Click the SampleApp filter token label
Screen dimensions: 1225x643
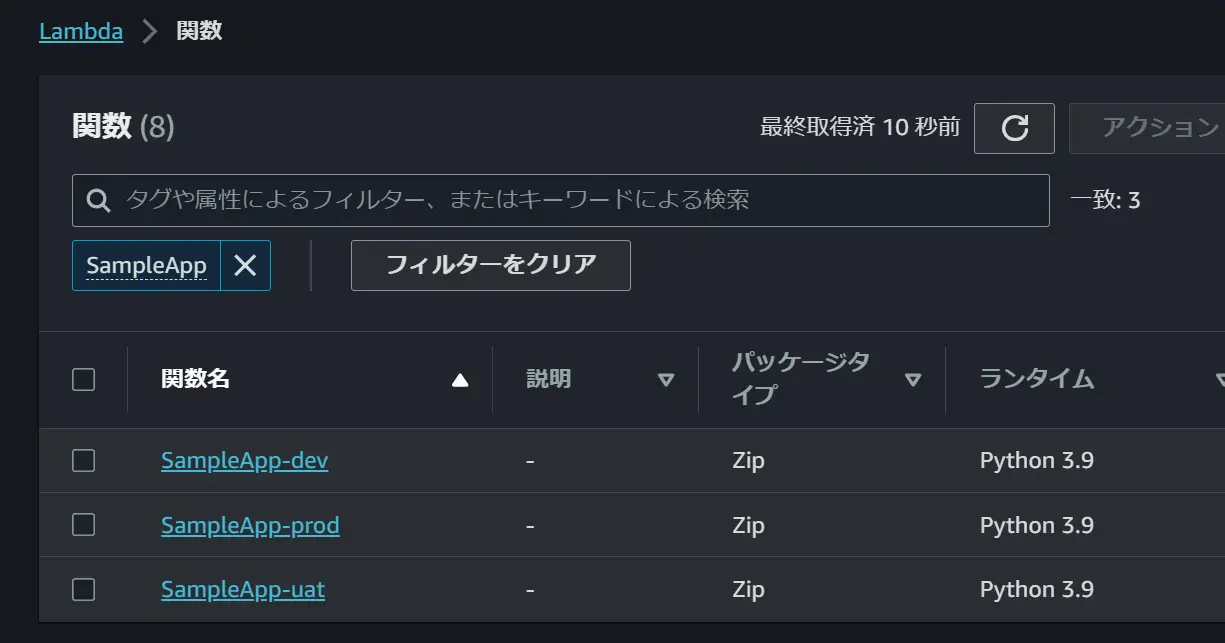tap(146, 265)
